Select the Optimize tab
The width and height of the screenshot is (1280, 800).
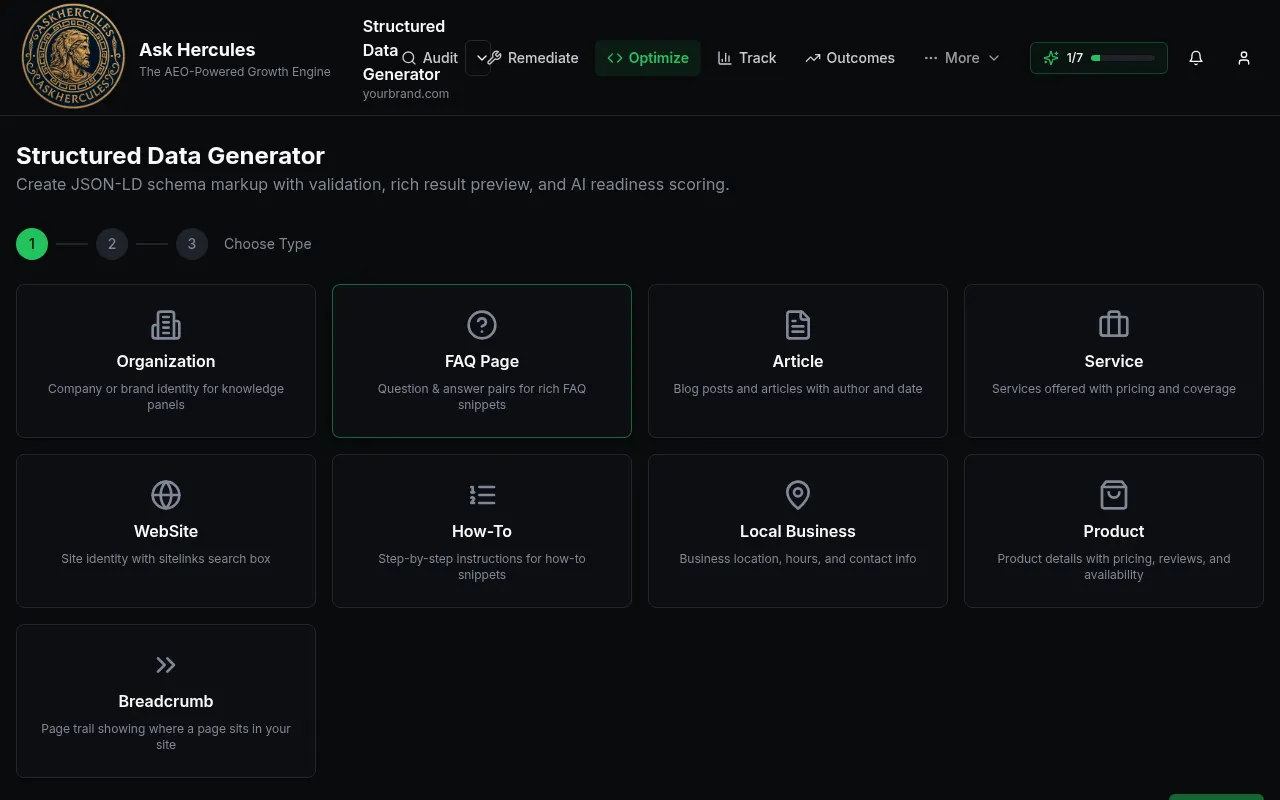click(648, 58)
